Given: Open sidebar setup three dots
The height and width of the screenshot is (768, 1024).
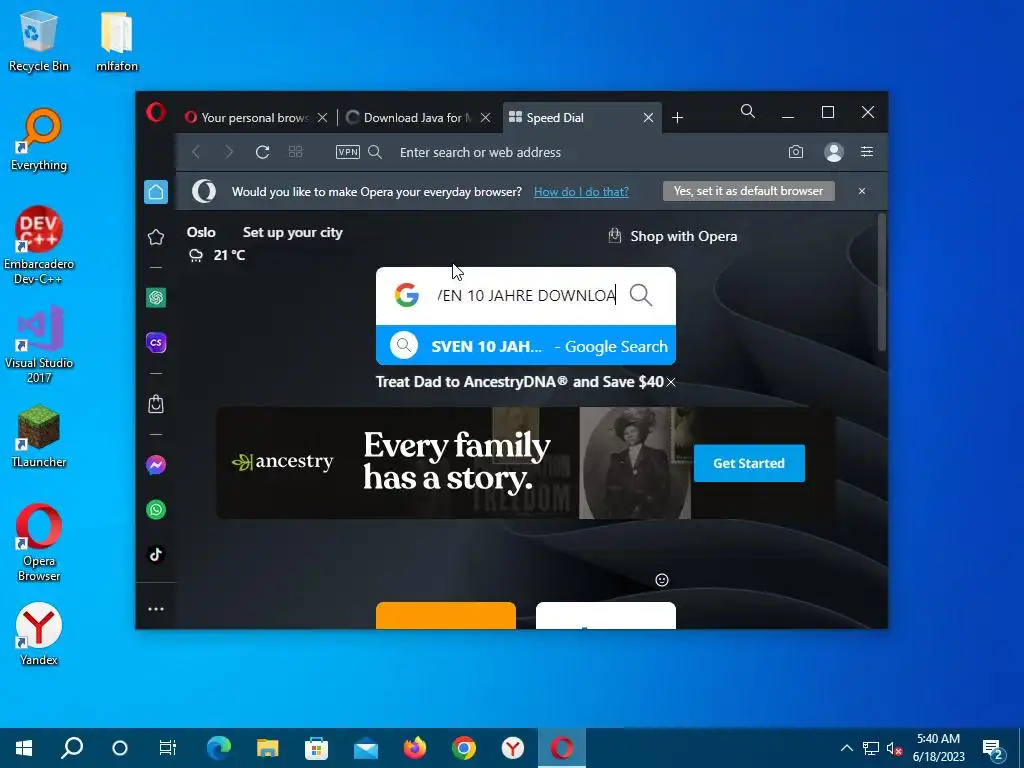Looking at the screenshot, I should click(155, 609).
